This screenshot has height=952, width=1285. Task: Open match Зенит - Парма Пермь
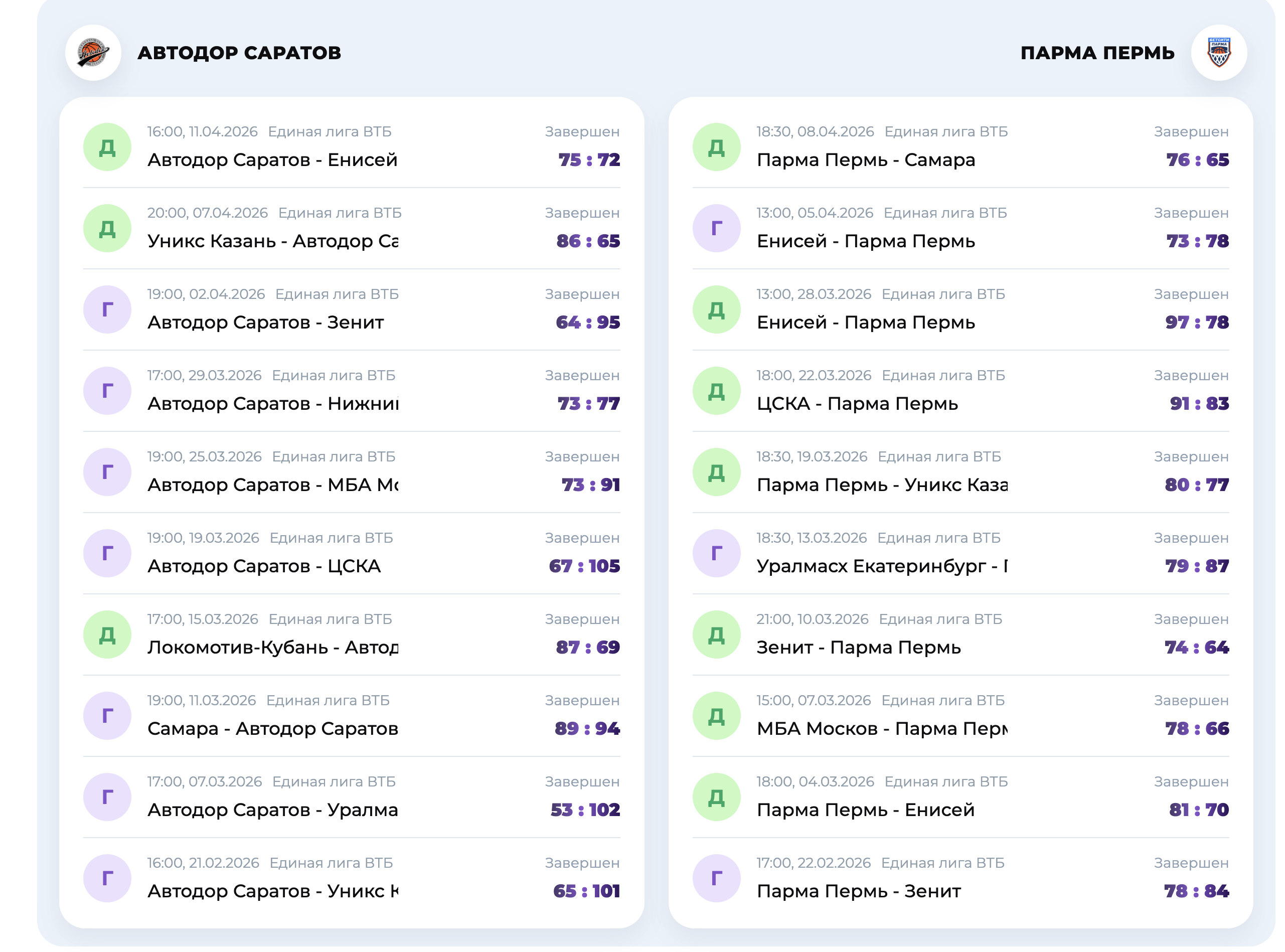[x=858, y=648]
